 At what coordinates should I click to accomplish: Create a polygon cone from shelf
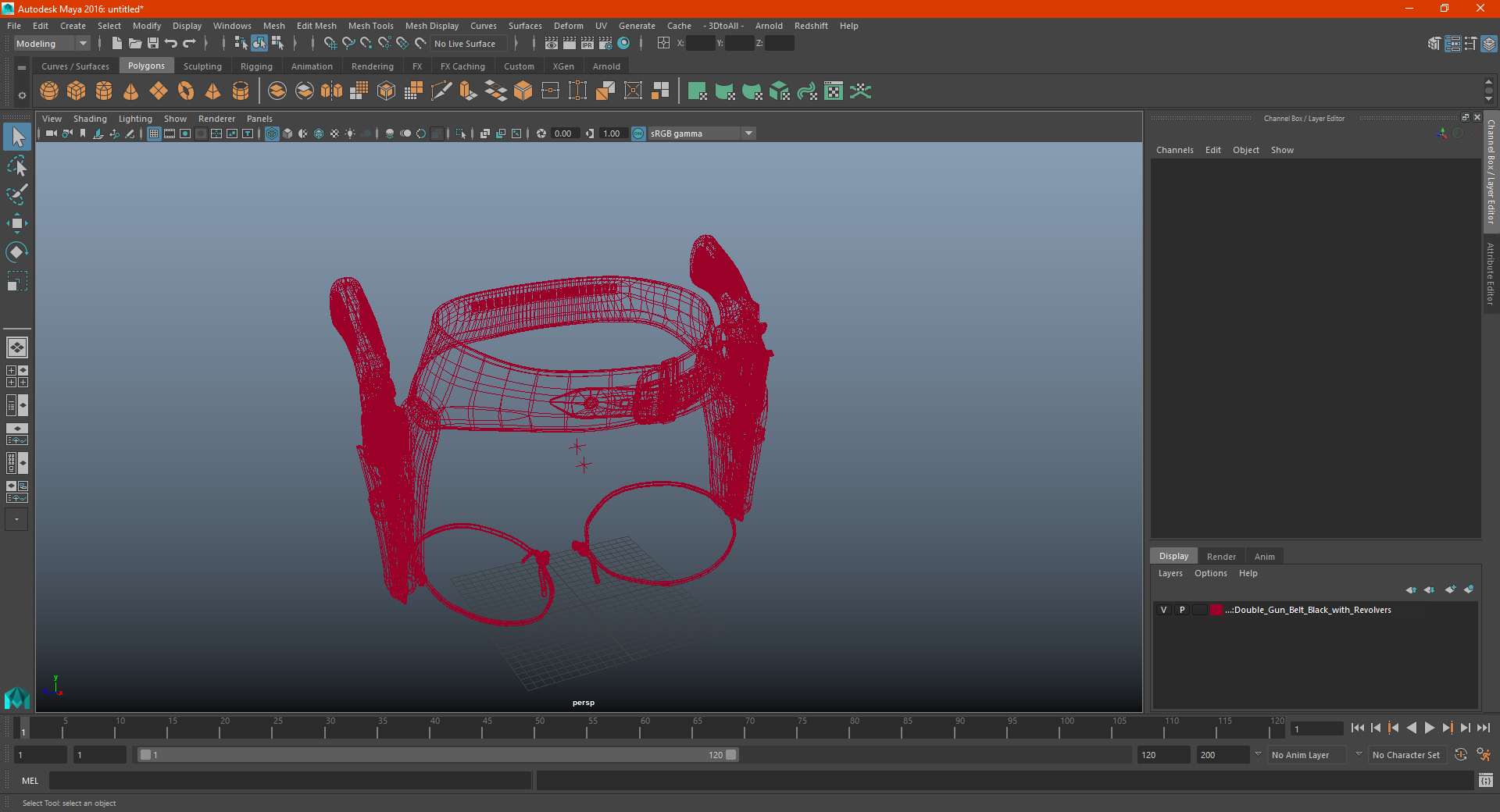[131, 91]
